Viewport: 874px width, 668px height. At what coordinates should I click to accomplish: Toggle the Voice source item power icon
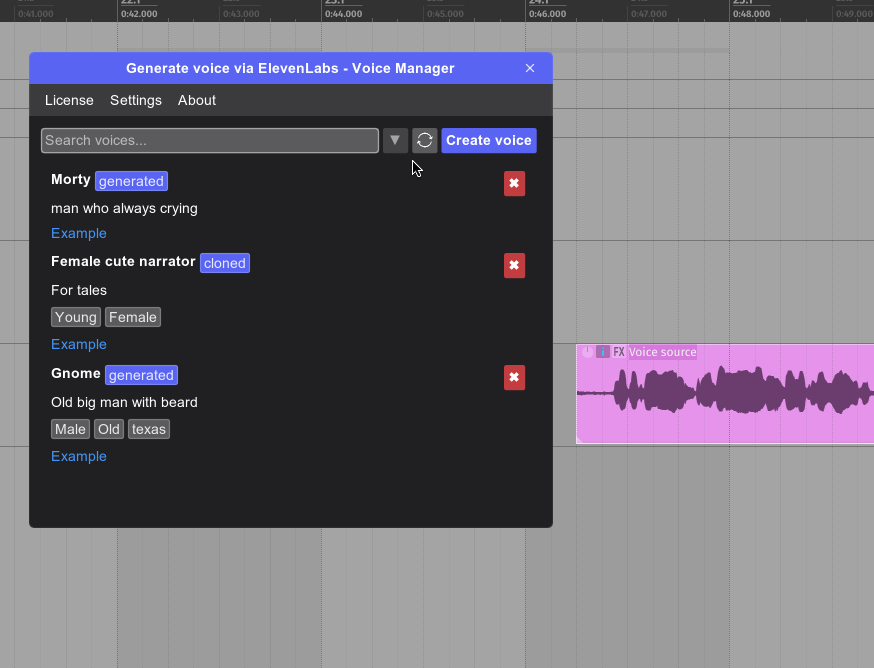tap(587, 352)
